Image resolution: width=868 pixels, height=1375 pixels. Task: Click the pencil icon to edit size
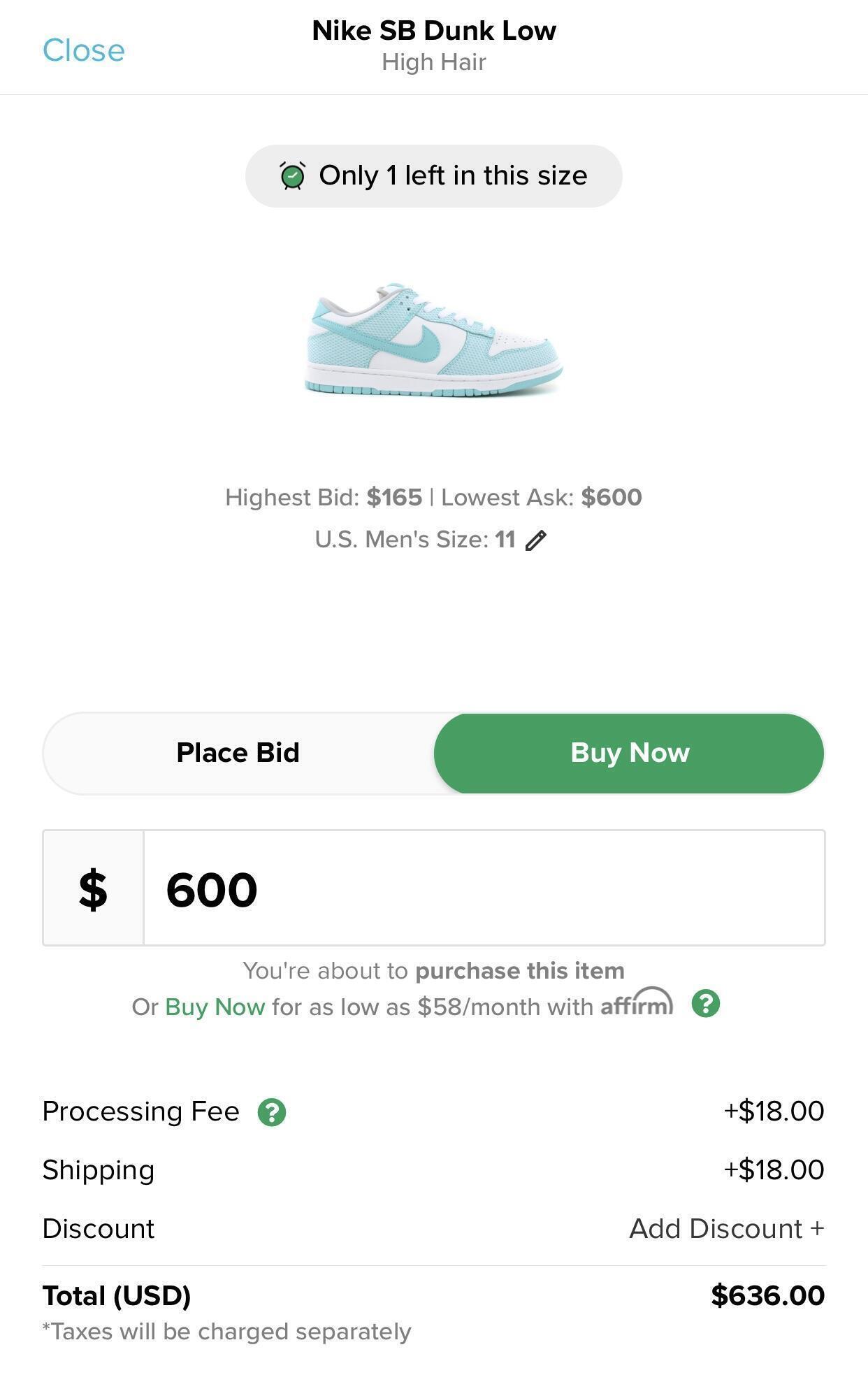[536, 540]
